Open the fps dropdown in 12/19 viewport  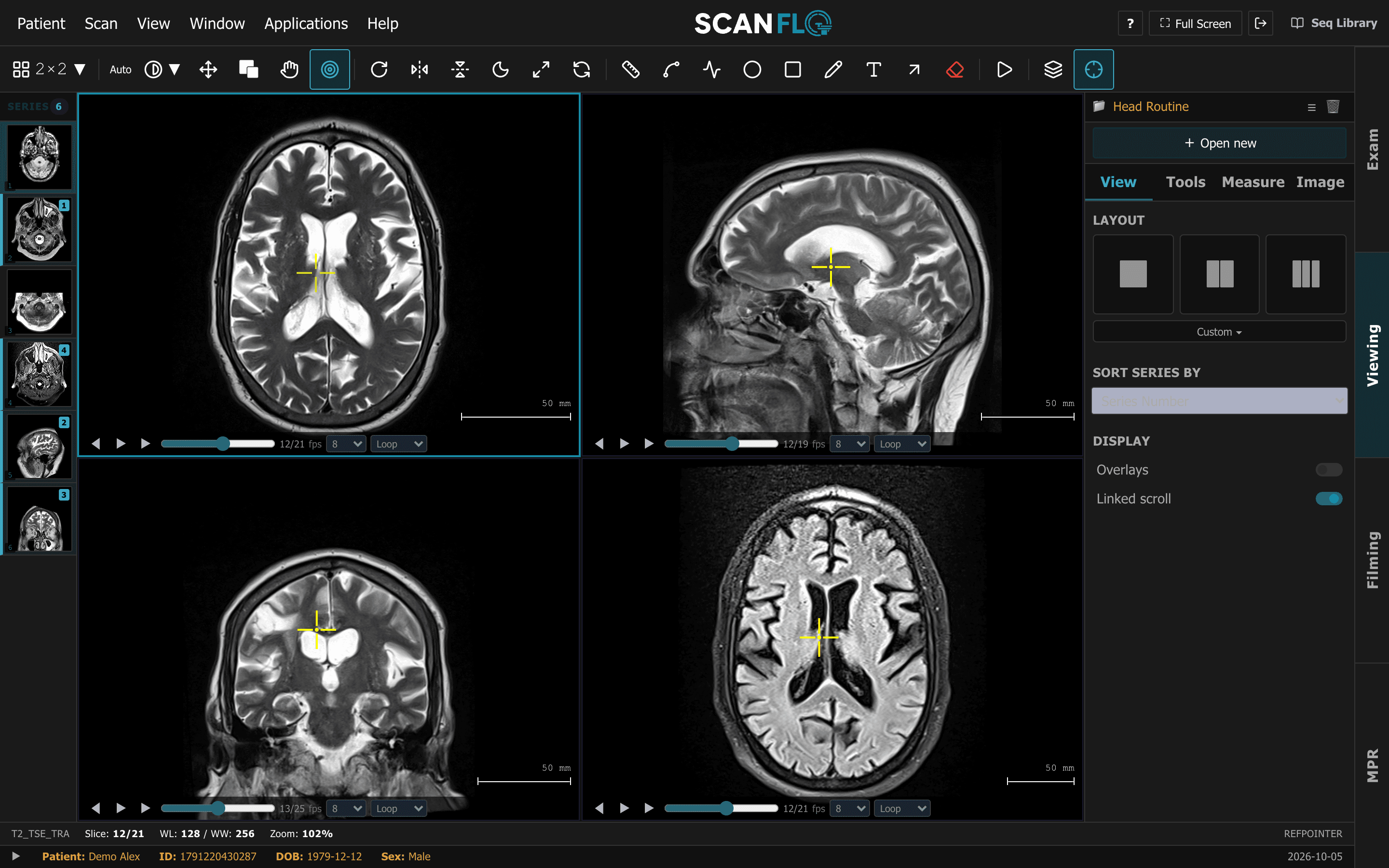pyautogui.click(x=849, y=444)
